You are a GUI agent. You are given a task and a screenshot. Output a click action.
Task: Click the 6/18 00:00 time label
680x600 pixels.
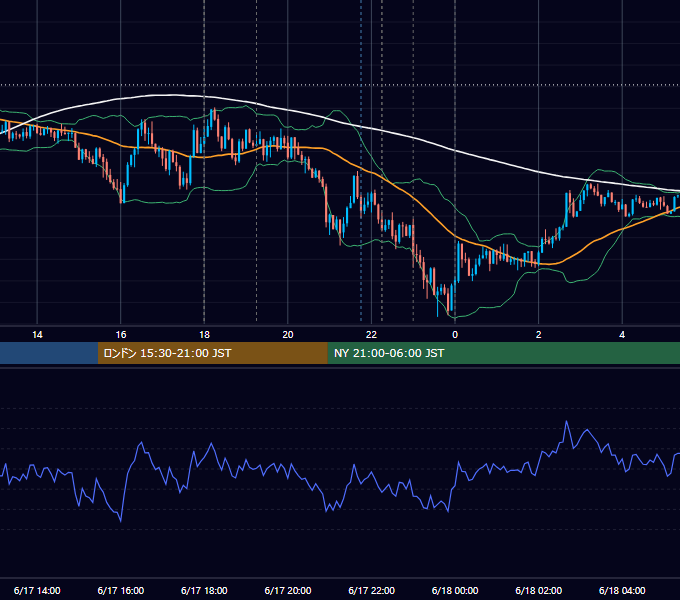coord(455,590)
